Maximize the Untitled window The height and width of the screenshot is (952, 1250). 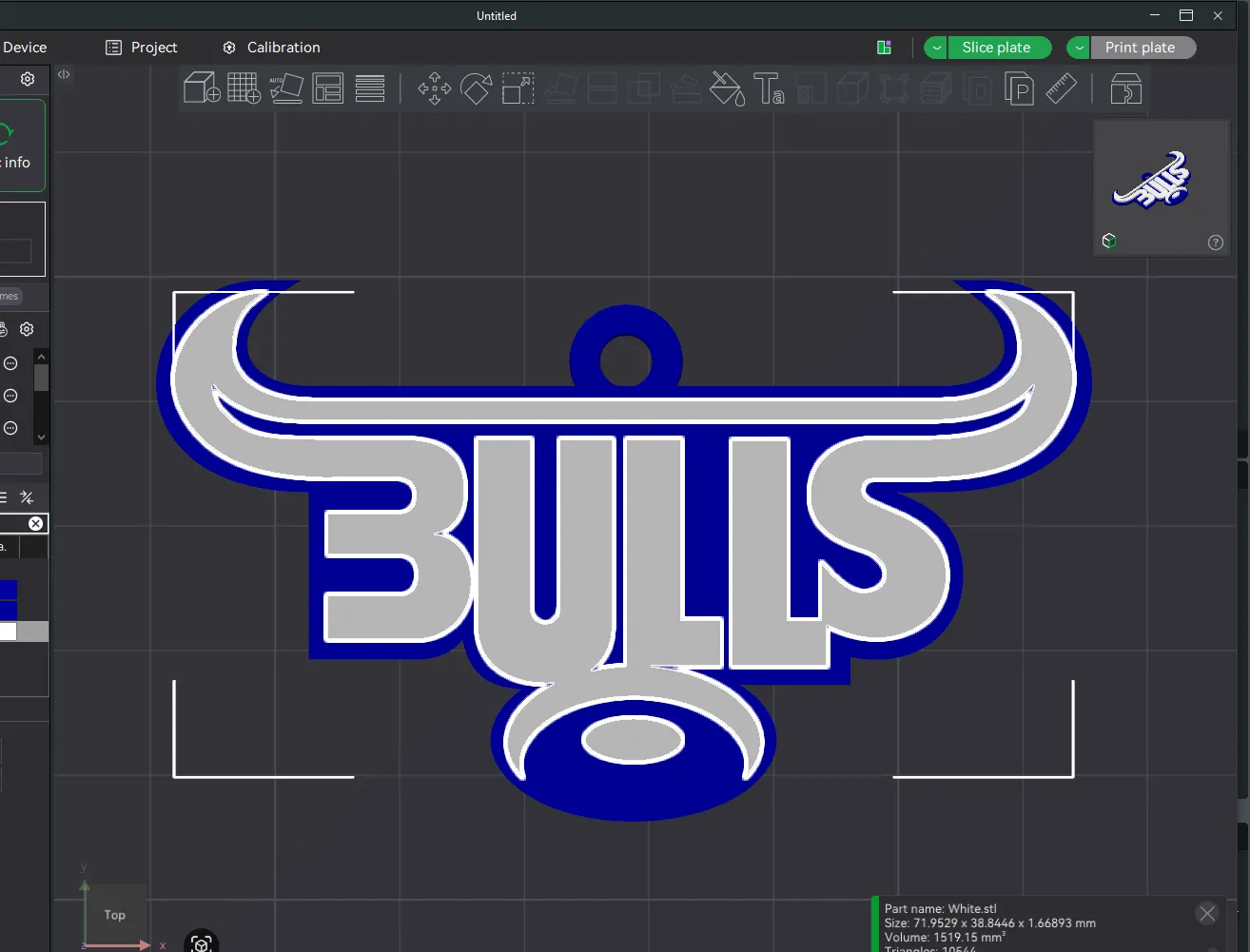click(1186, 15)
